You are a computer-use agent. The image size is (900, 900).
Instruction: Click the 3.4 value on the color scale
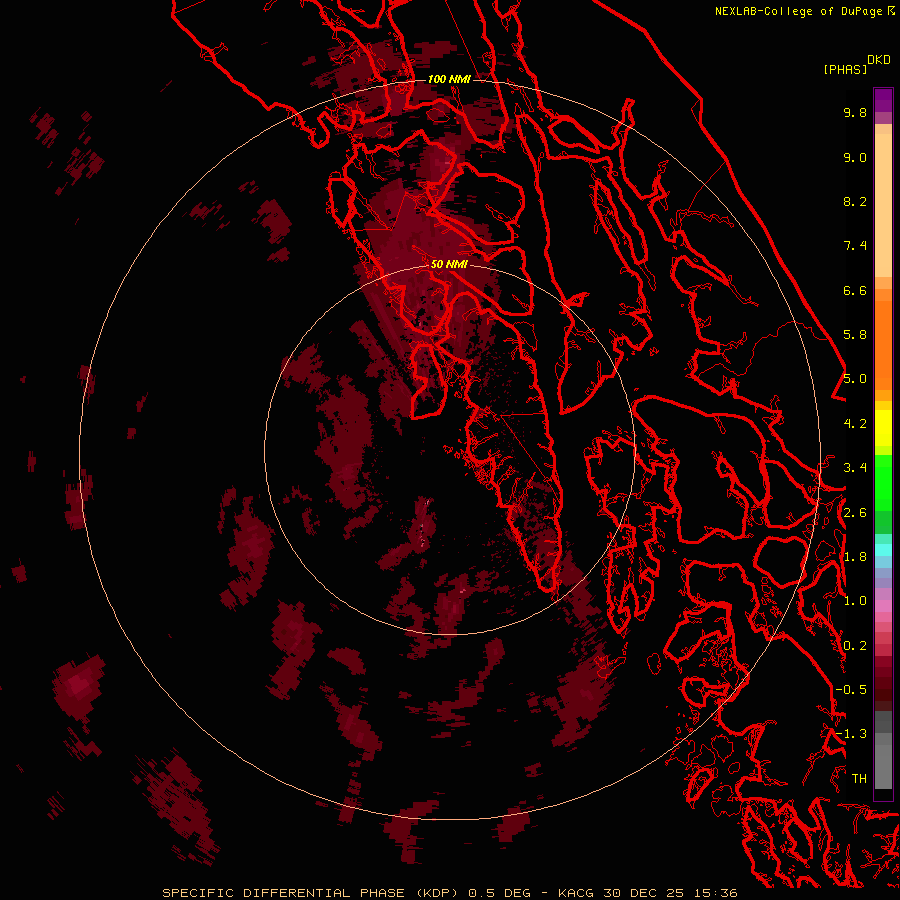pos(855,468)
